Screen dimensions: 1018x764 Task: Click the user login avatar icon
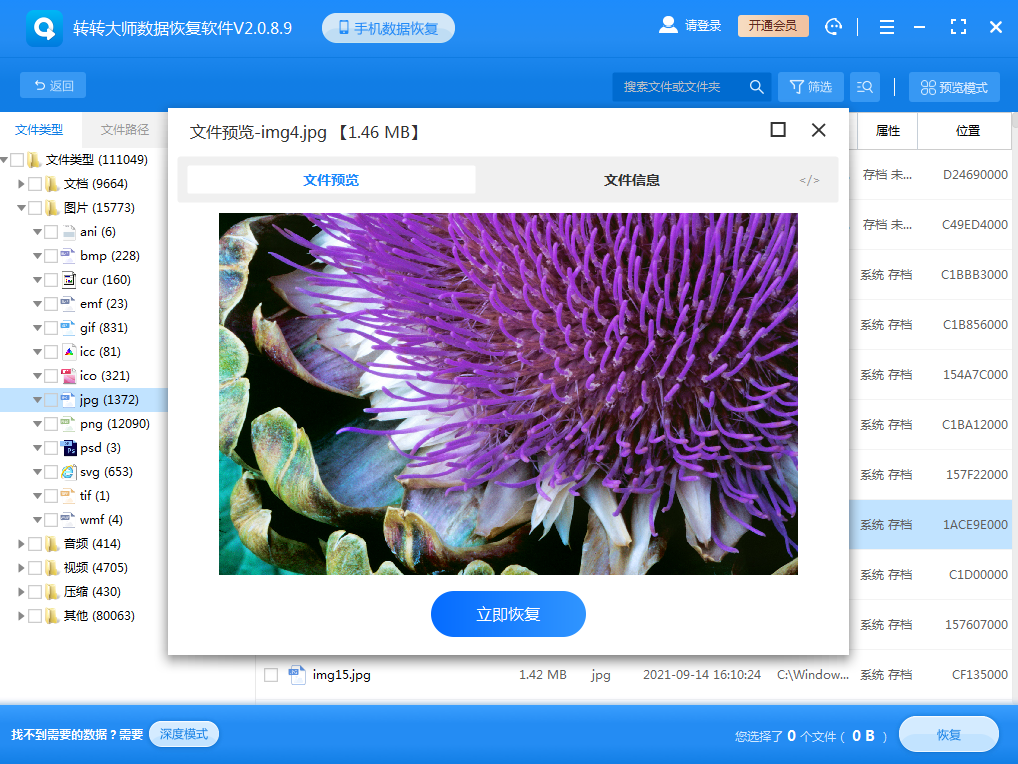pos(668,26)
